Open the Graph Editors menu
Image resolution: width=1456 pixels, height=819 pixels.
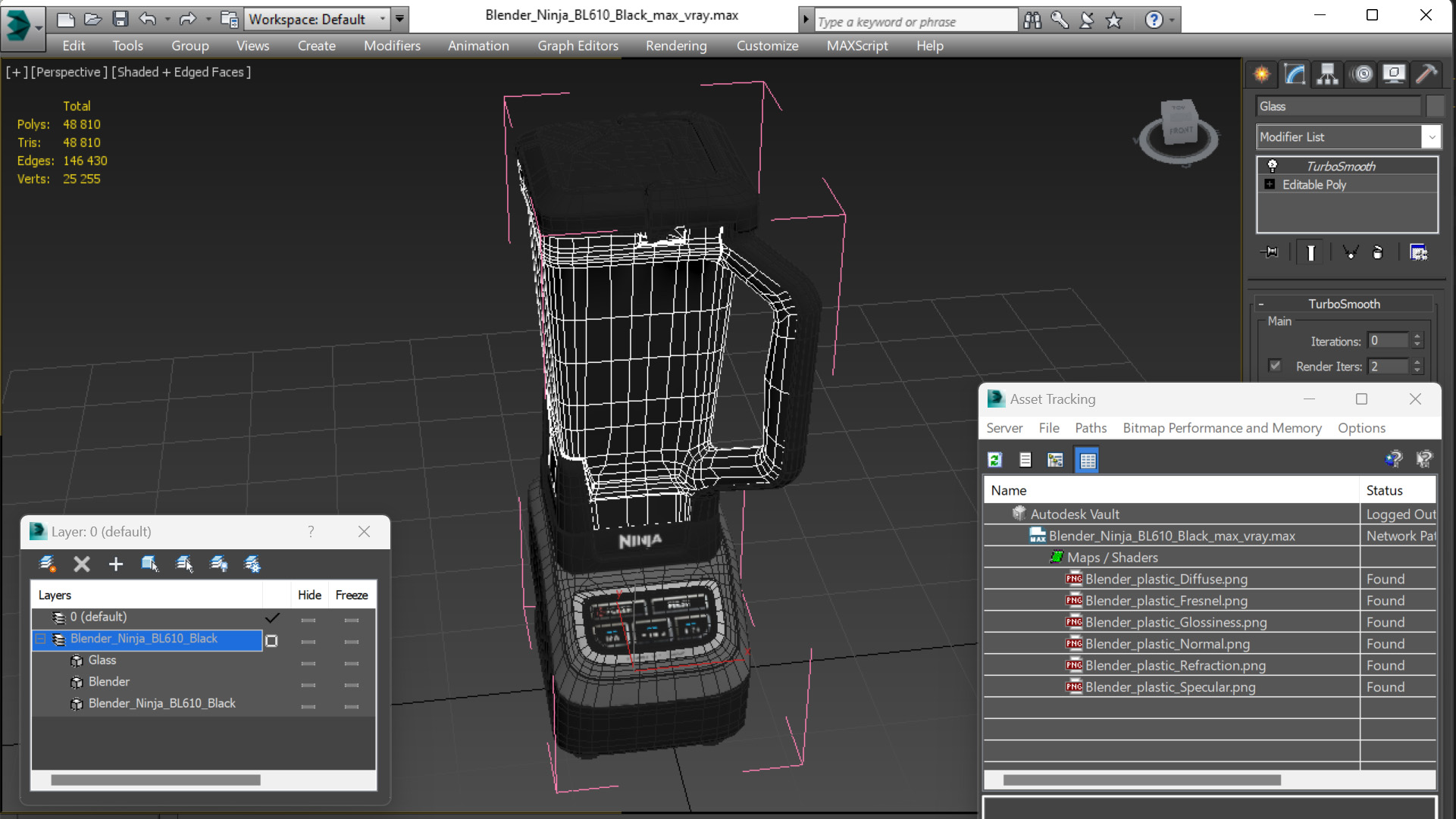pyautogui.click(x=578, y=45)
